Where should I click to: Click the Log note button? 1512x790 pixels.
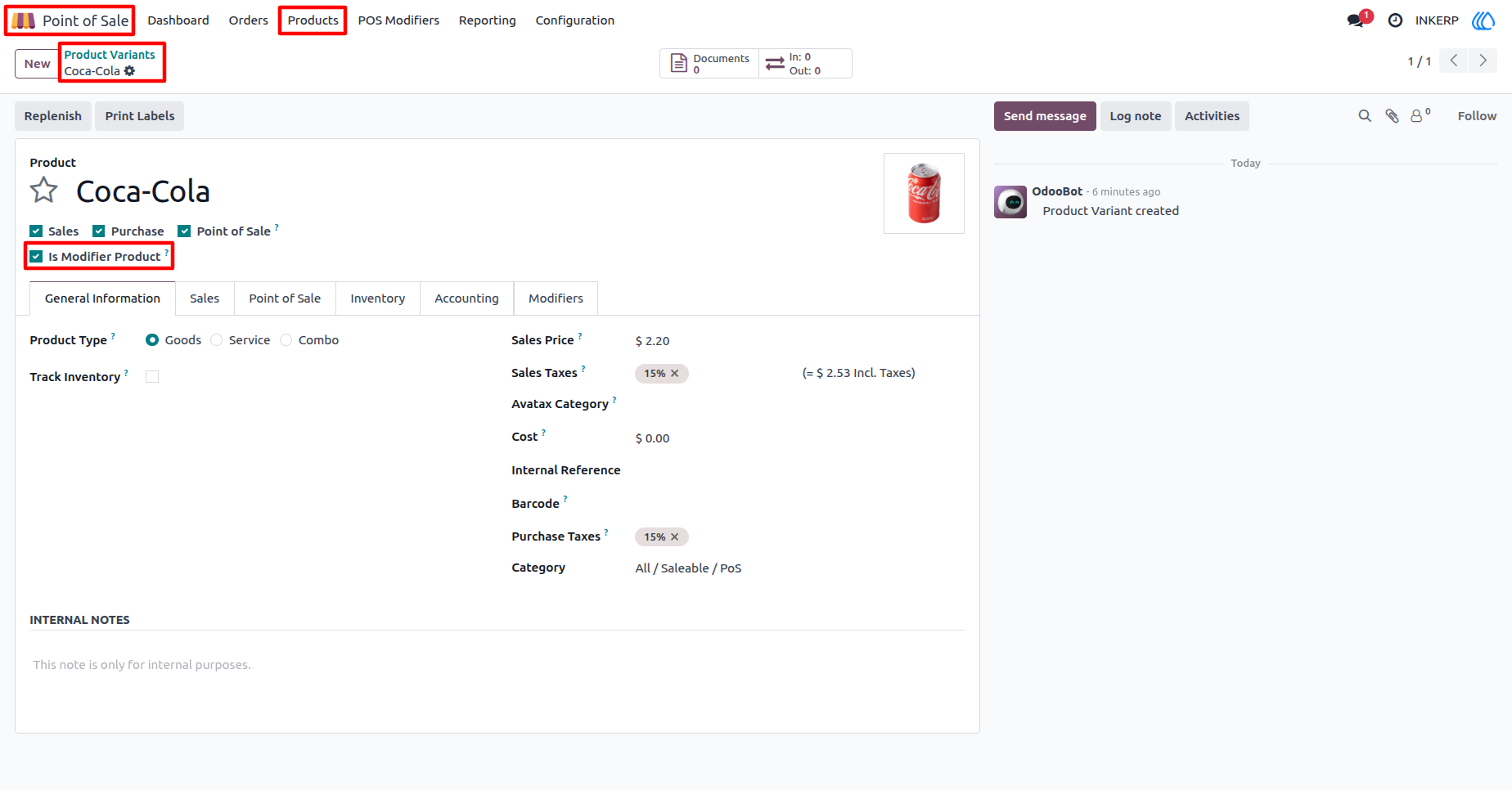pyautogui.click(x=1136, y=116)
